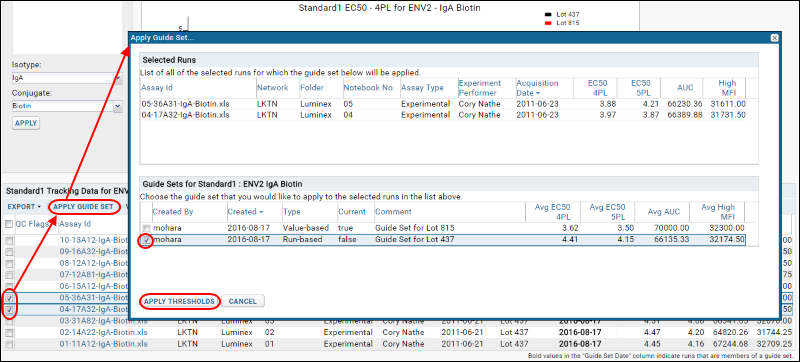Open the 01-11A12-IgA-Biotin.xls assay link
The width and height of the screenshot is (800, 362).
point(104,344)
